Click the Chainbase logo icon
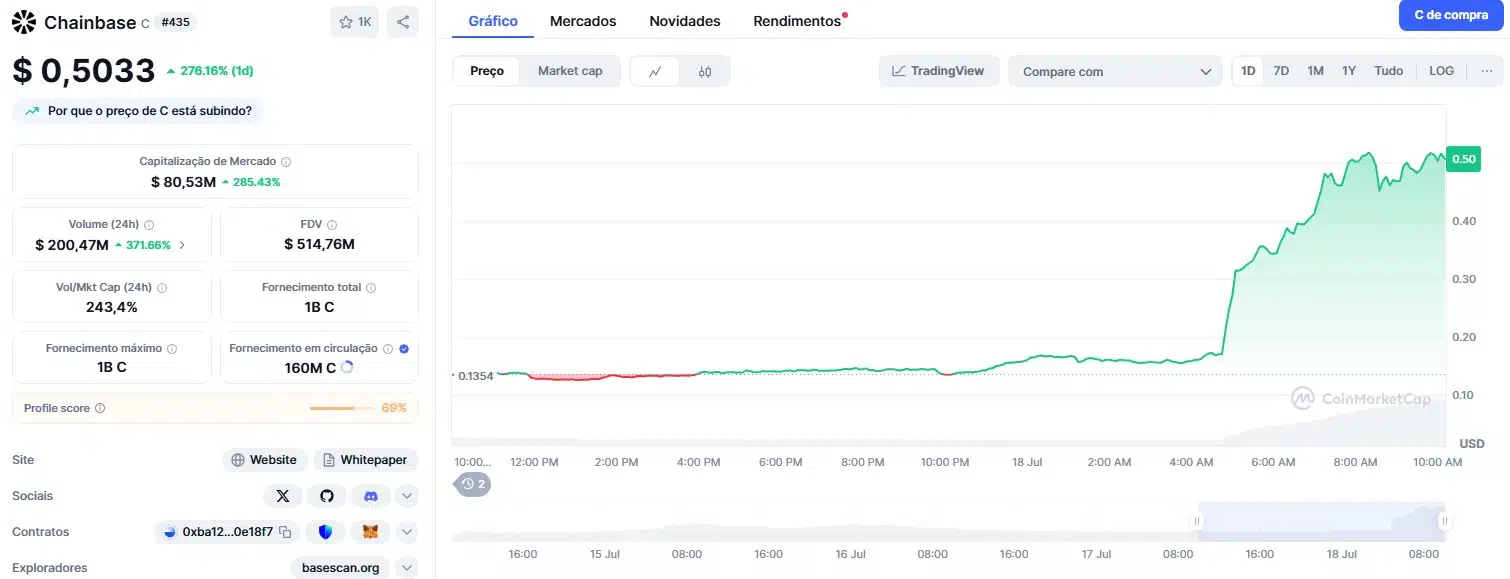 click(x=23, y=22)
